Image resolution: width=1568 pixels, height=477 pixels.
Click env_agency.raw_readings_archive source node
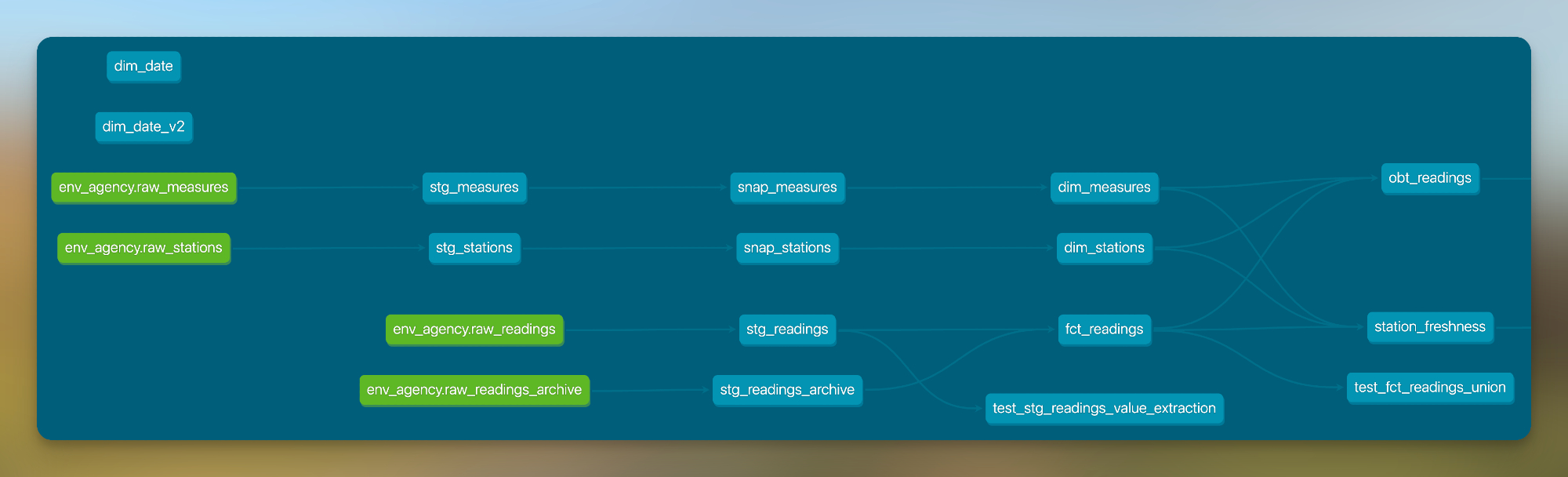tap(474, 390)
